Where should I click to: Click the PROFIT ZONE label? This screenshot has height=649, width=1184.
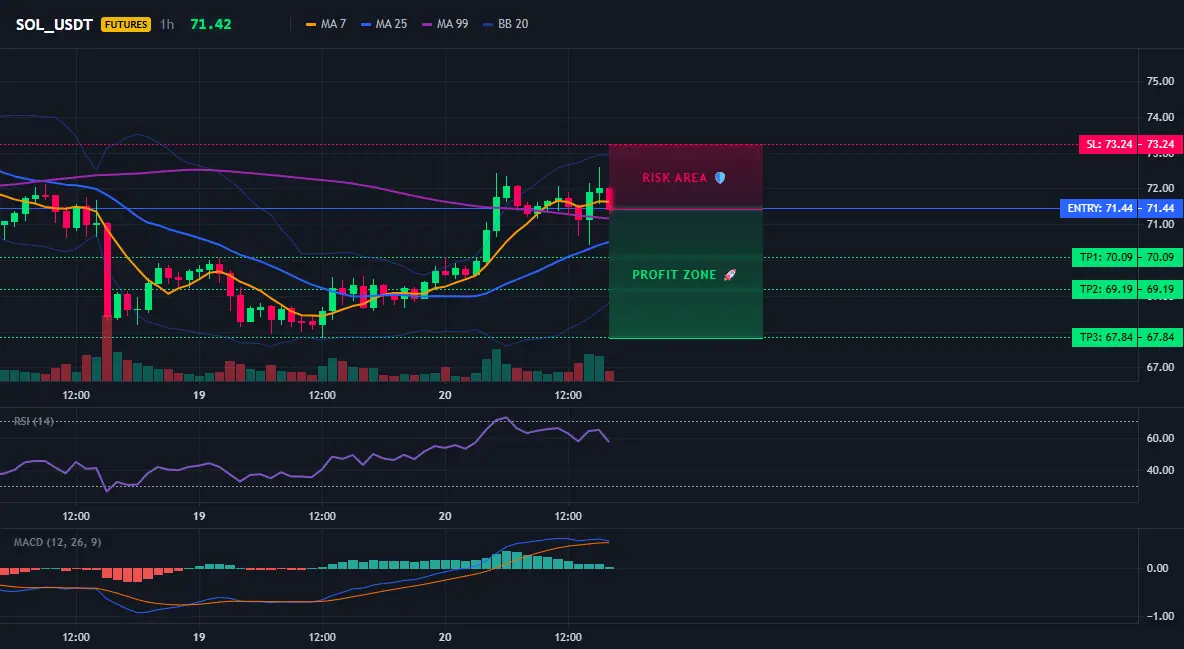point(674,275)
